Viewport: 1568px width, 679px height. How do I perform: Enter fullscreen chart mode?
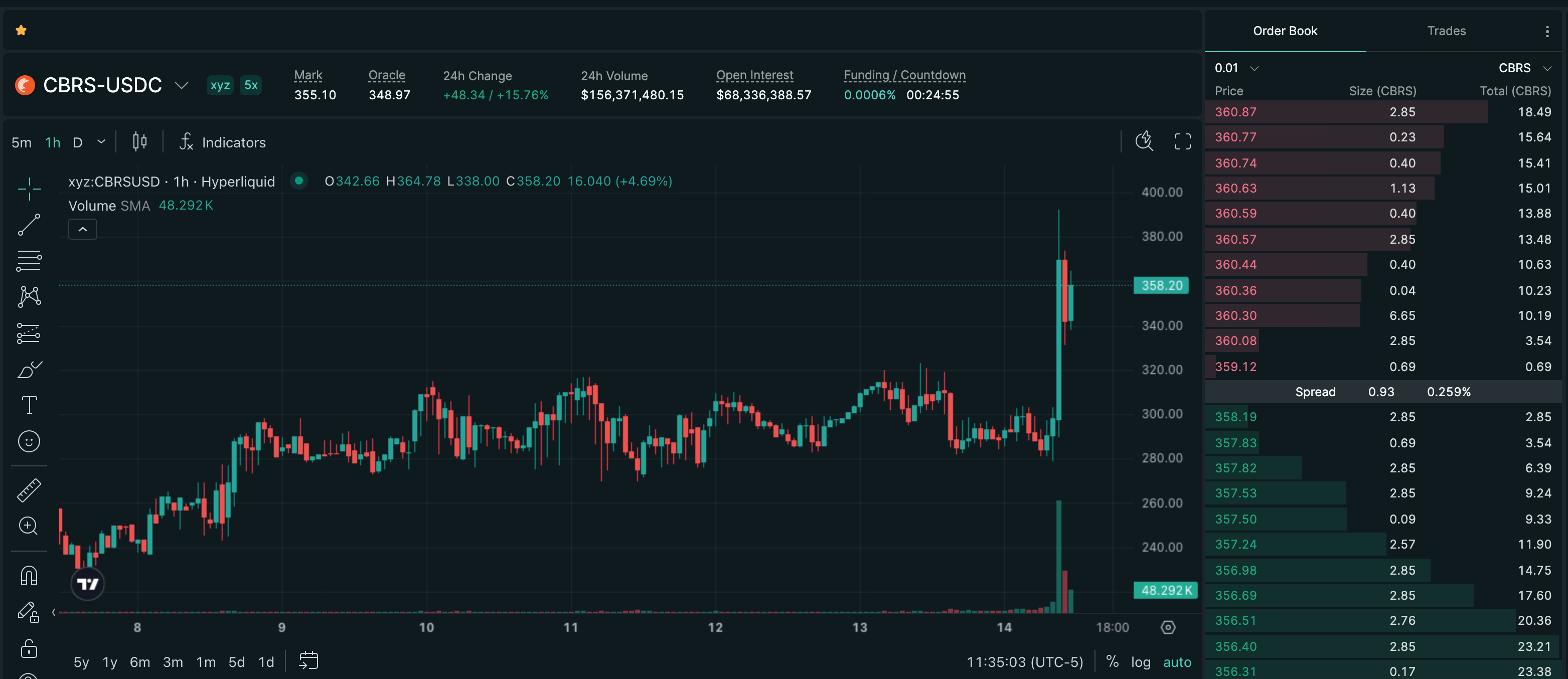(1182, 142)
